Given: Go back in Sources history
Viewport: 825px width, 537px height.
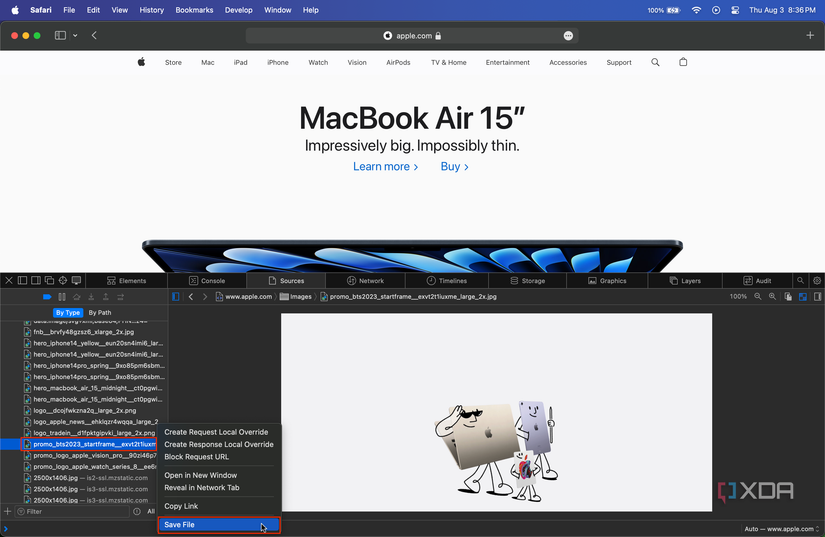Looking at the screenshot, I should click(190, 297).
